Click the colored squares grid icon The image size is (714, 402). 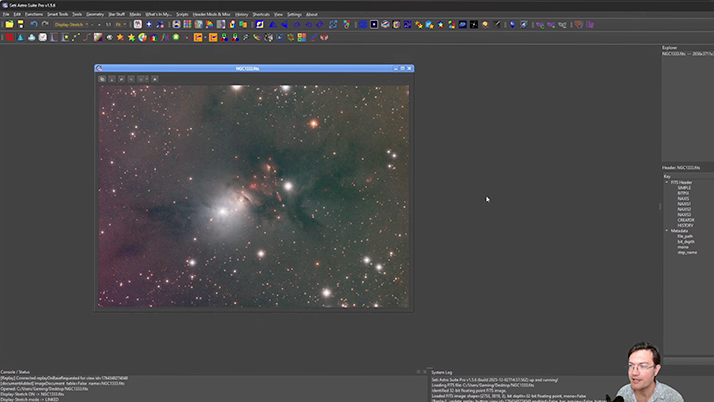pyautogui.click(x=187, y=24)
